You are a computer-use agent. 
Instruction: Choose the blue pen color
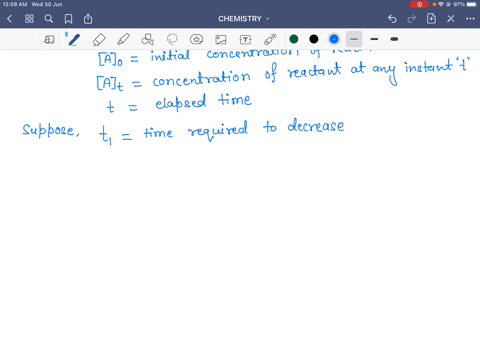(x=334, y=39)
